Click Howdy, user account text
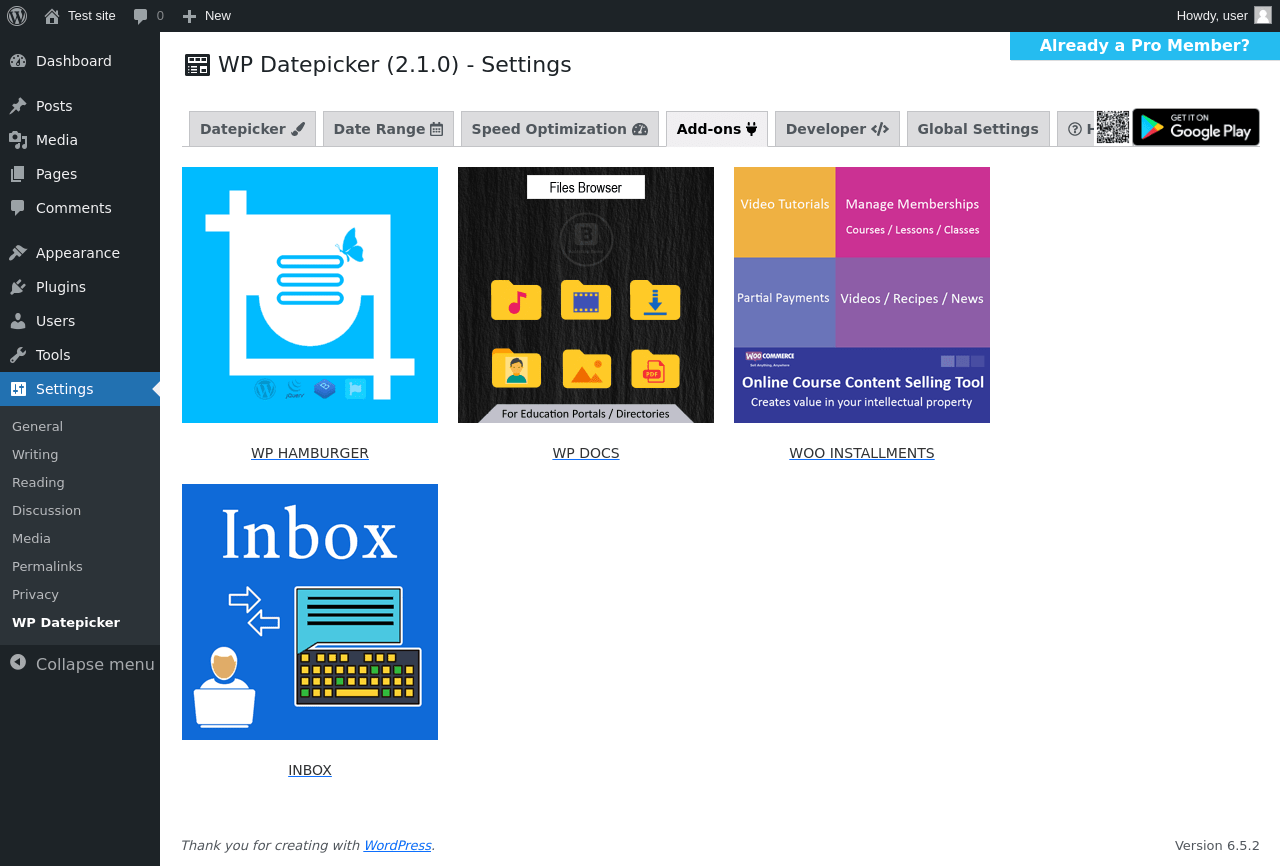The image size is (1280, 866). click(1212, 16)
